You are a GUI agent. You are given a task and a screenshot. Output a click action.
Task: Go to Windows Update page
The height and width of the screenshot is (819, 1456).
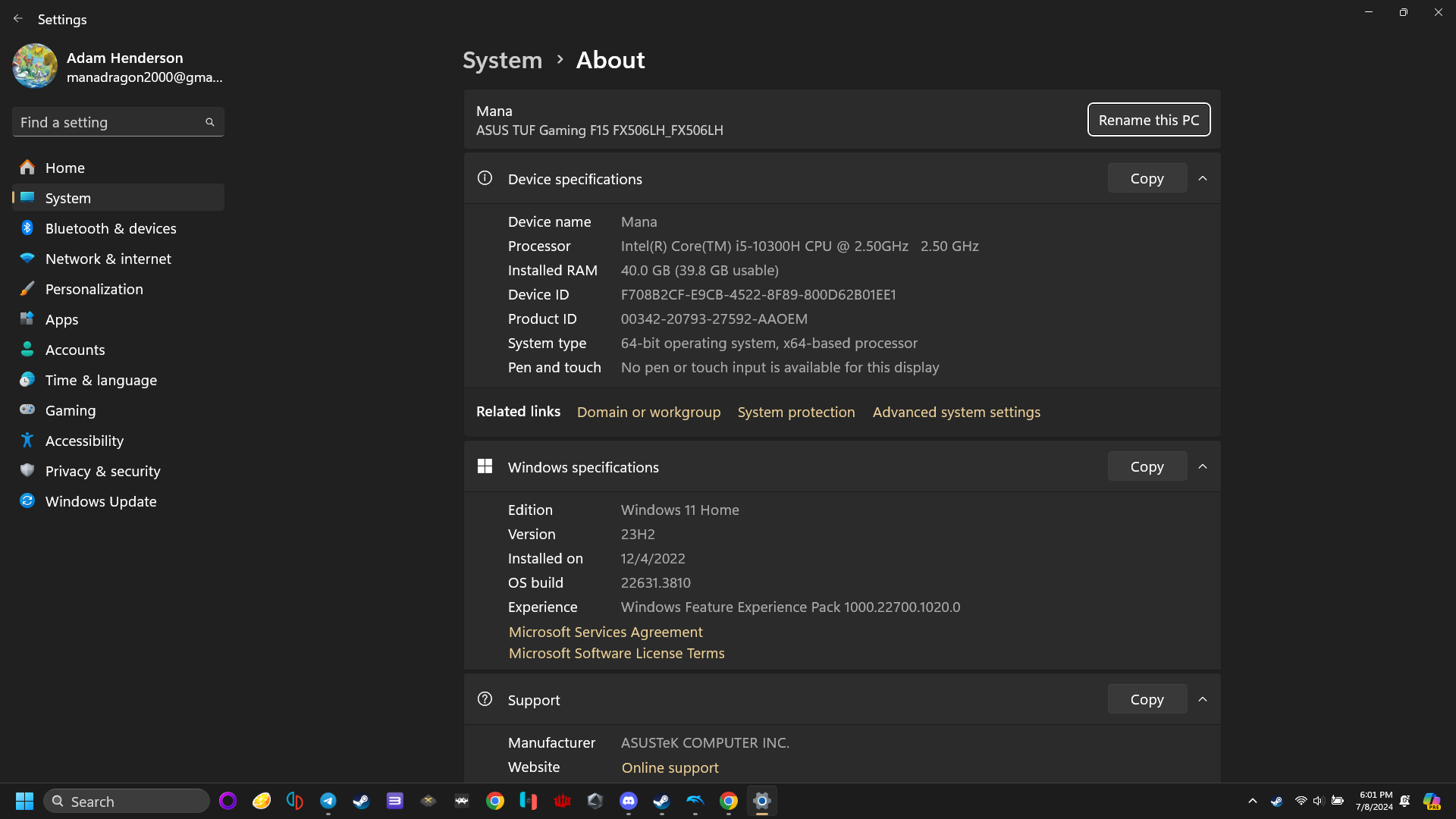pyautogui.click(x=101, y=501)
